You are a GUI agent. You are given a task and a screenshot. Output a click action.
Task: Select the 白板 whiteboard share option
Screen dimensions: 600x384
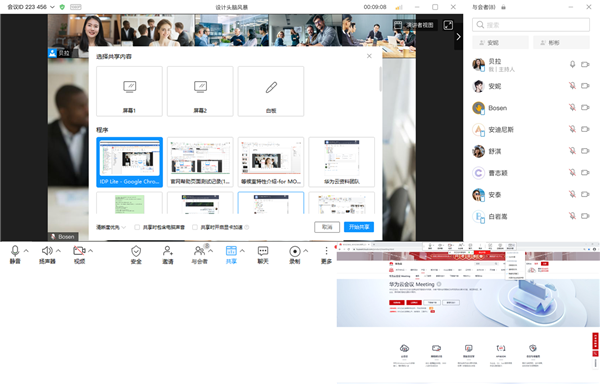pyautogui.click(x=271, y=91)
